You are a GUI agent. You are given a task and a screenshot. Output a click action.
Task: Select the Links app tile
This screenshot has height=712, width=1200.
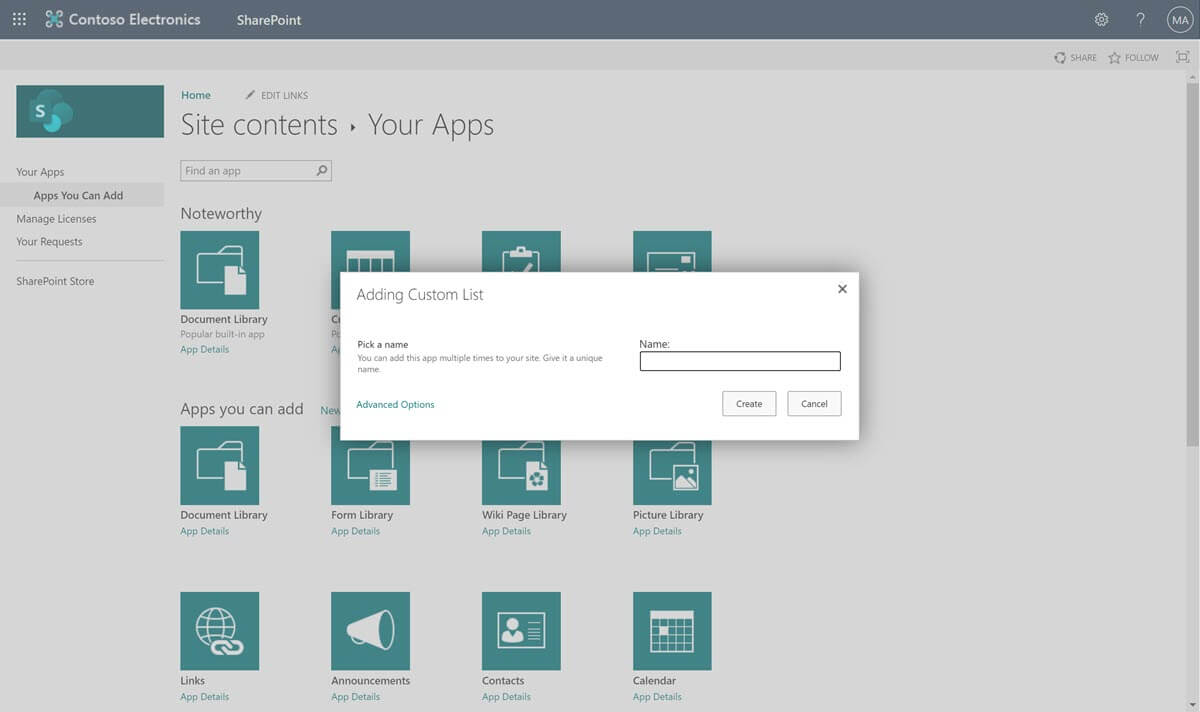click(219, 631)
